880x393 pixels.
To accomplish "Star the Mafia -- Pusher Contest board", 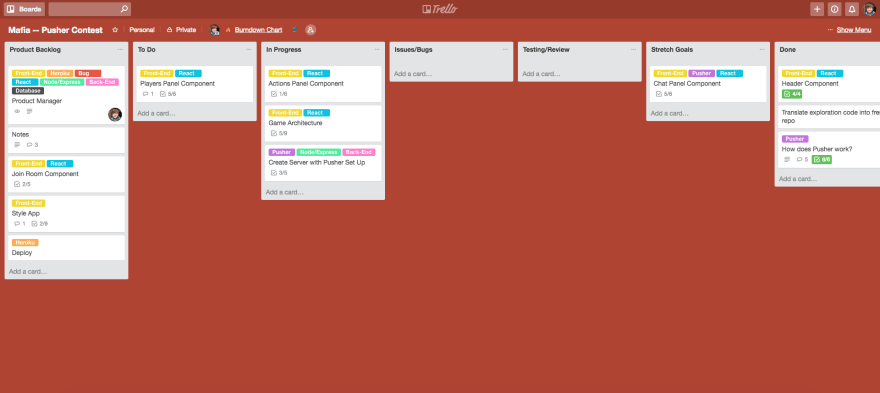I will point(115,30).
